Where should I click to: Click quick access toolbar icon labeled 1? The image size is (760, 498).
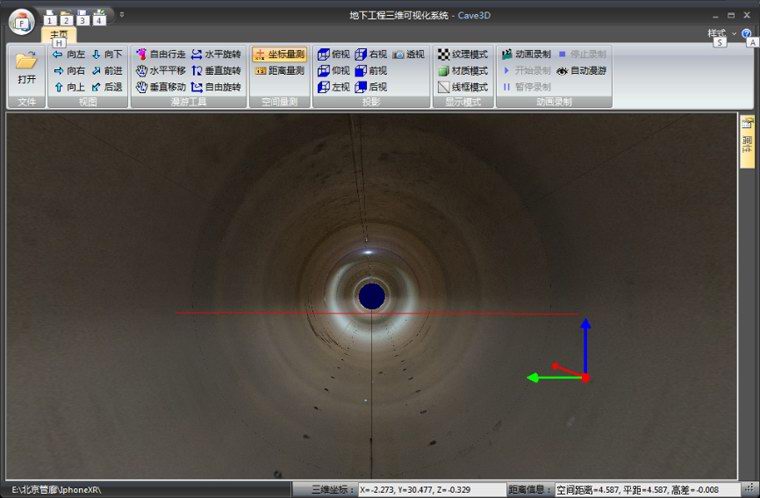[x=50, y=18]
